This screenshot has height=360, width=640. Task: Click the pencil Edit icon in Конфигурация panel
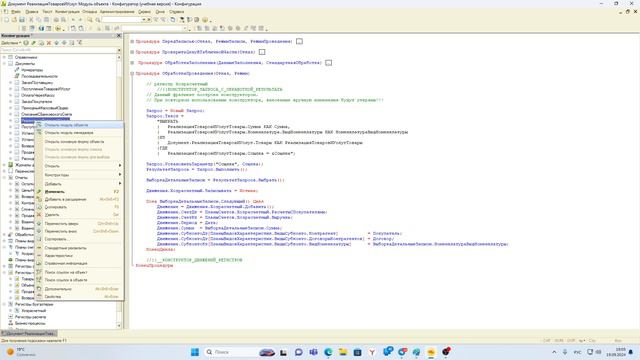tap(33, 43)
